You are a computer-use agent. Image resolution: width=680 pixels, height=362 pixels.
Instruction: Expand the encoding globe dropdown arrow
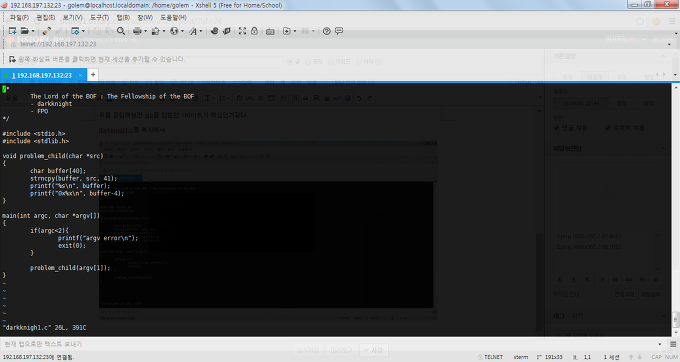(x=182, y=31)
